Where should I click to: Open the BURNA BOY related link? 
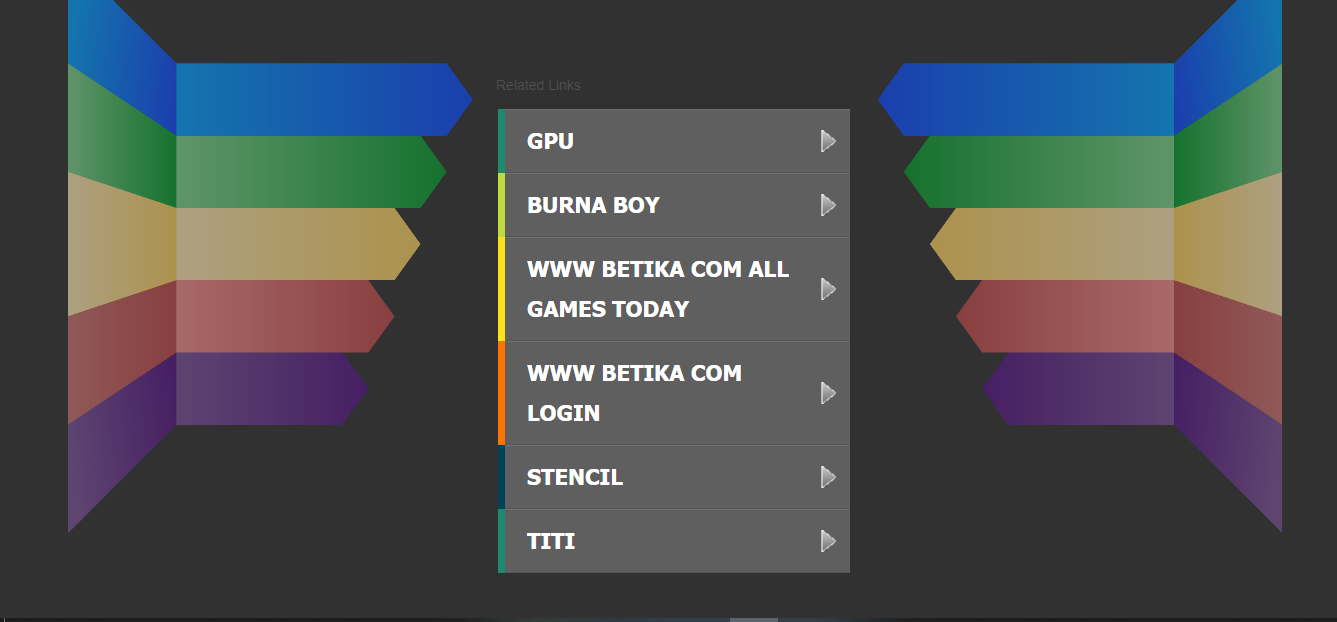coord(673,205)
